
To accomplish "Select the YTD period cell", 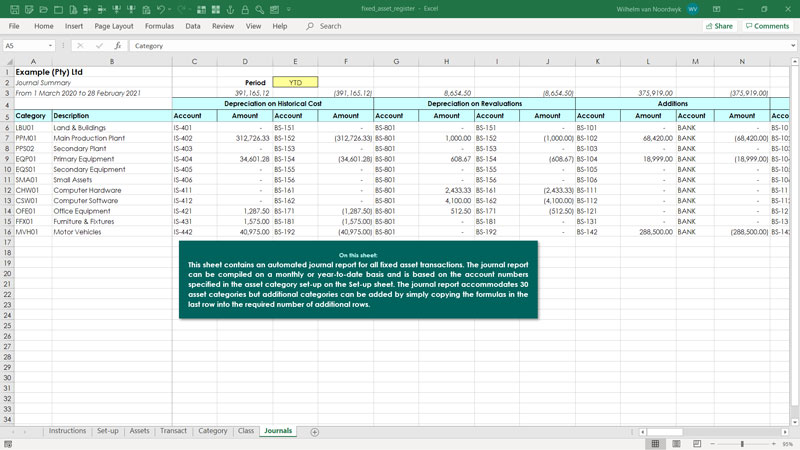I will tap(295, 82).
